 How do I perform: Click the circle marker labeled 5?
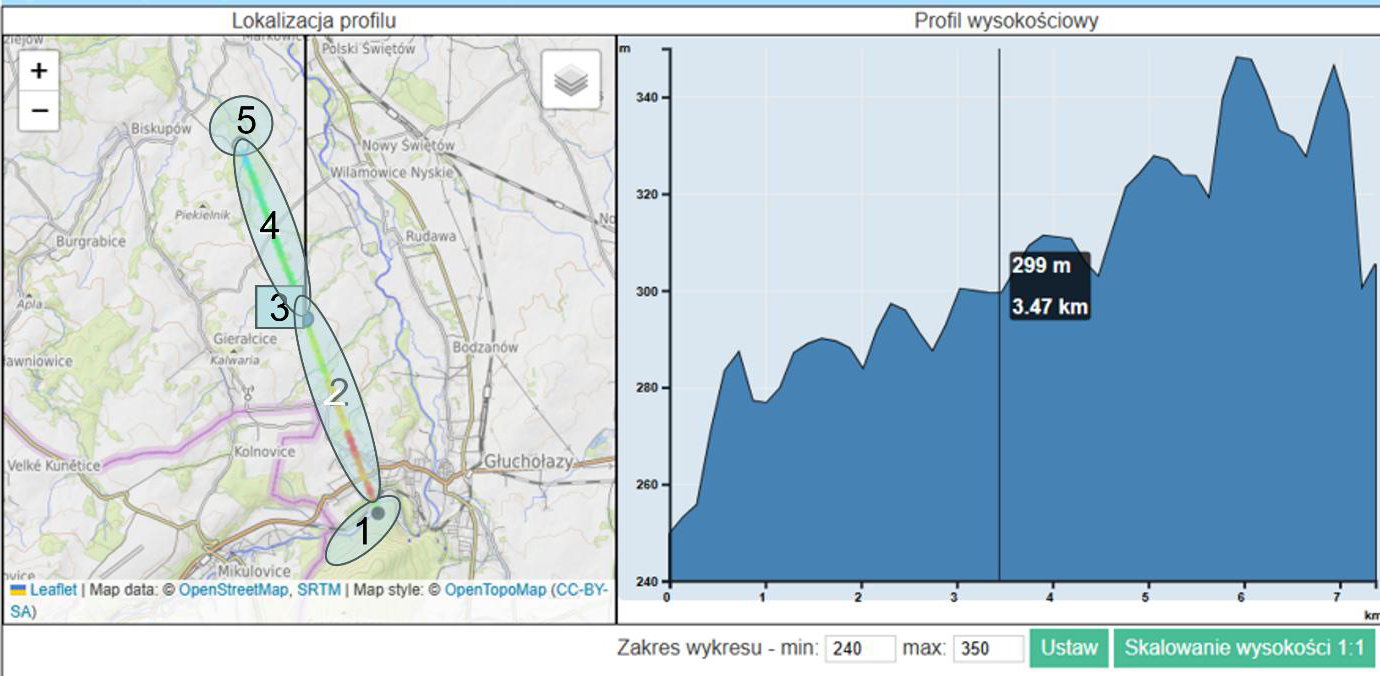(x=241, y=123)
